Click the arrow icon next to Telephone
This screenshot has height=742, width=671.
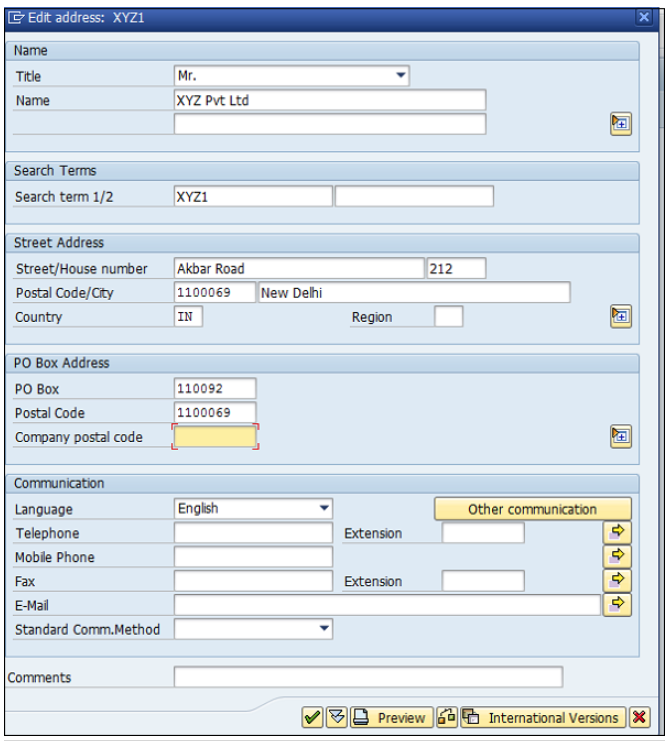[x=618, y=532]
